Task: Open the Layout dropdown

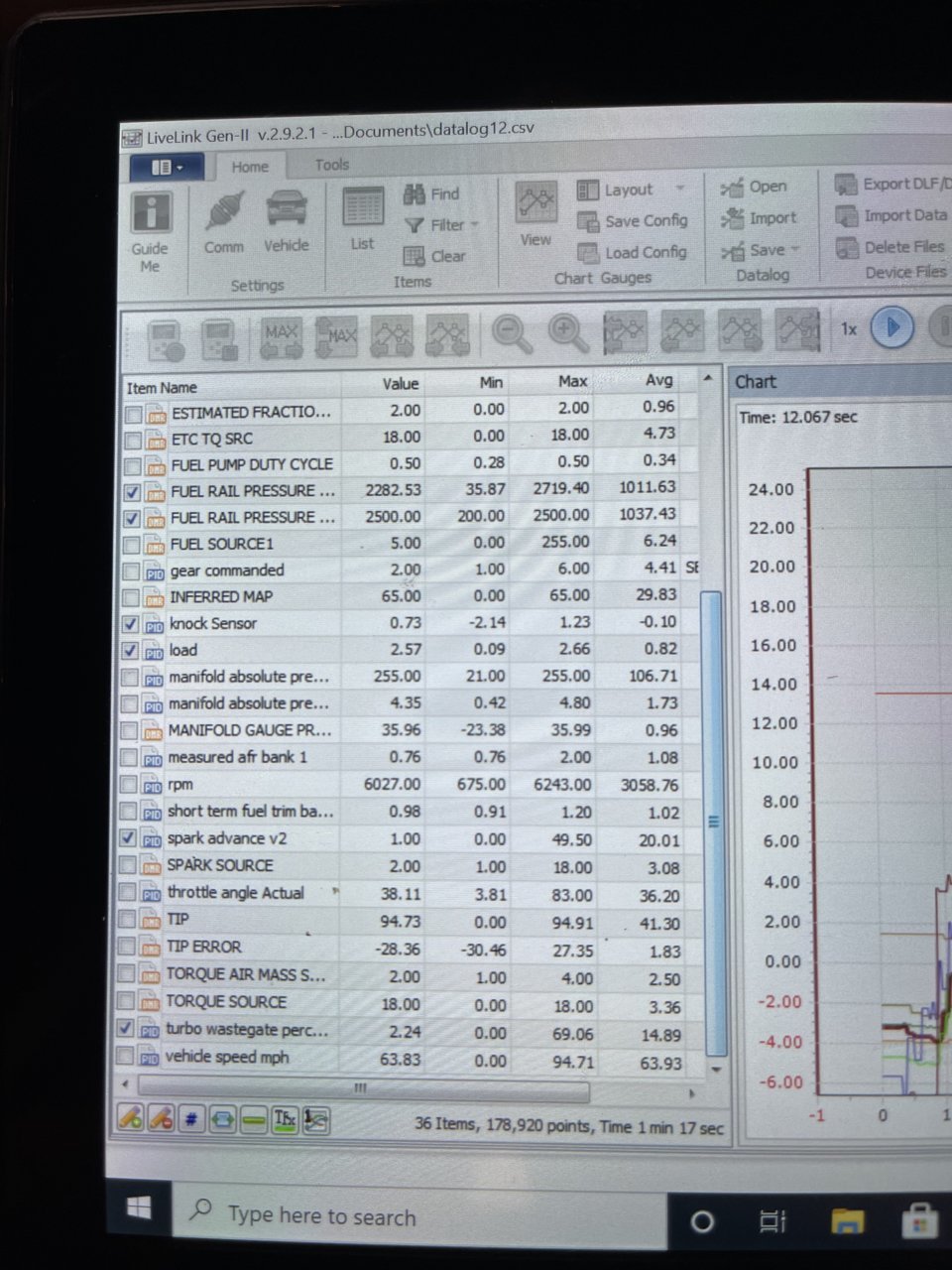Action: point(631,190)
